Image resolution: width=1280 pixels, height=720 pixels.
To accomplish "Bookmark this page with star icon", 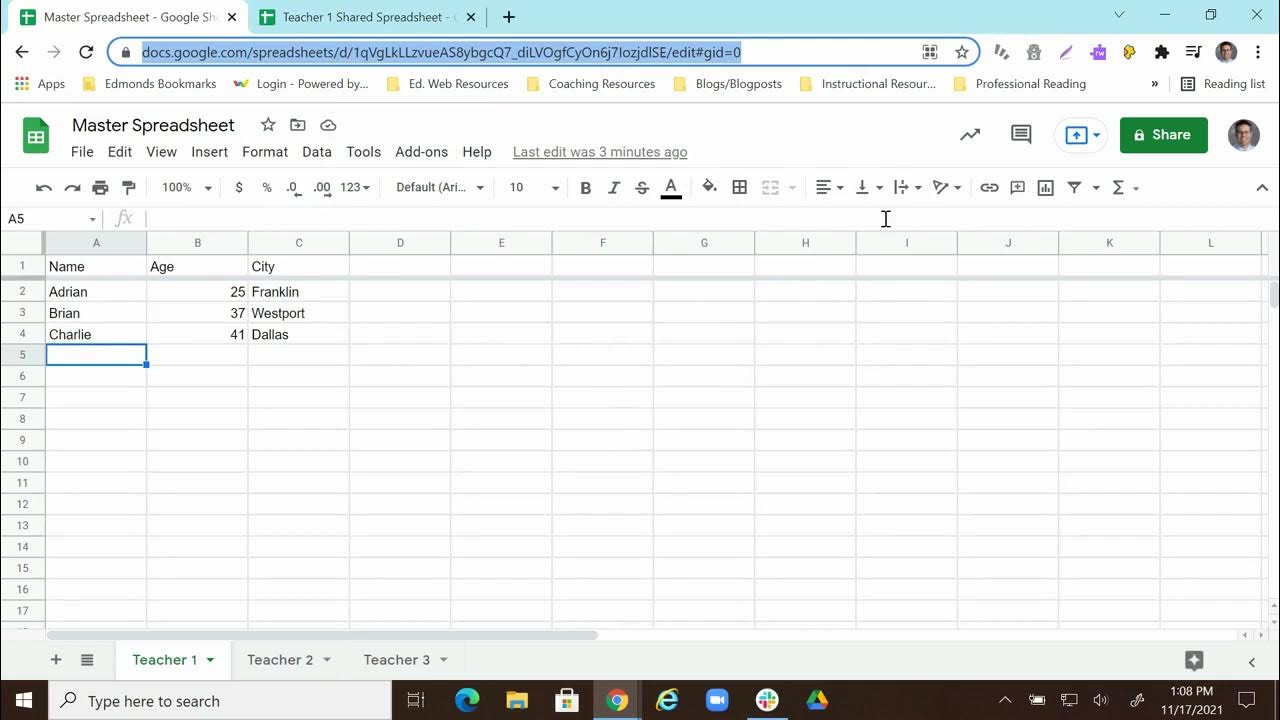I will (962, 52).
